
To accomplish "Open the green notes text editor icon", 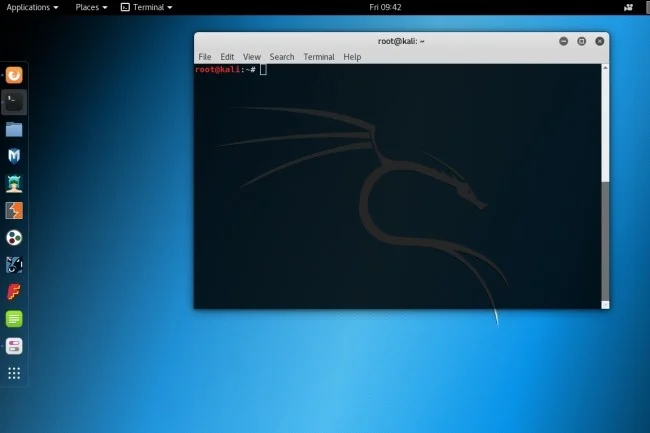I will point(14,319).
